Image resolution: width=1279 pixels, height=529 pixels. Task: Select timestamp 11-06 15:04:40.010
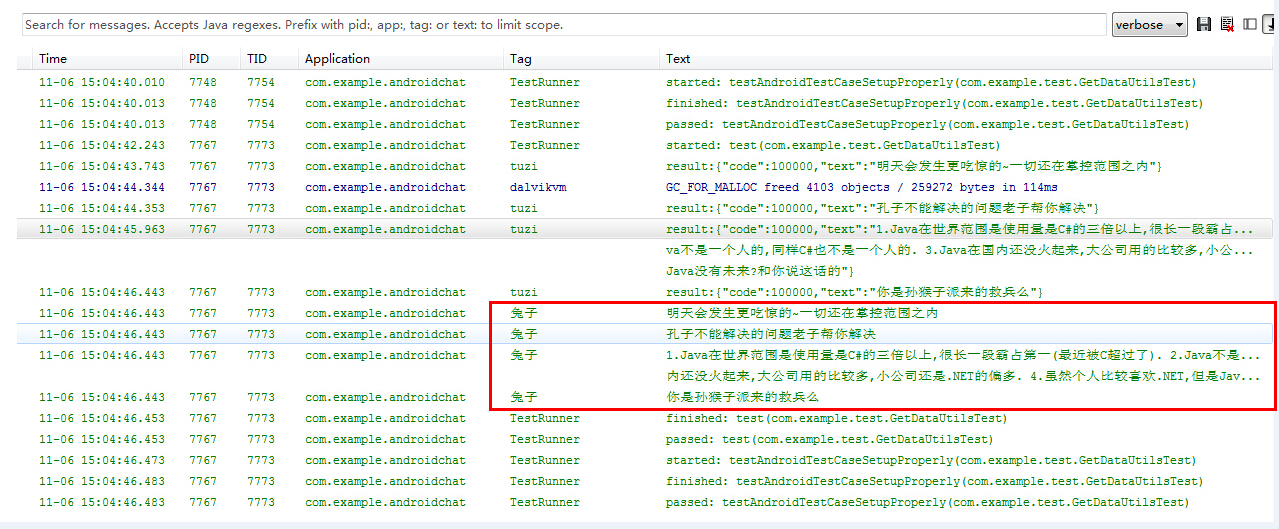pos(102,83)
